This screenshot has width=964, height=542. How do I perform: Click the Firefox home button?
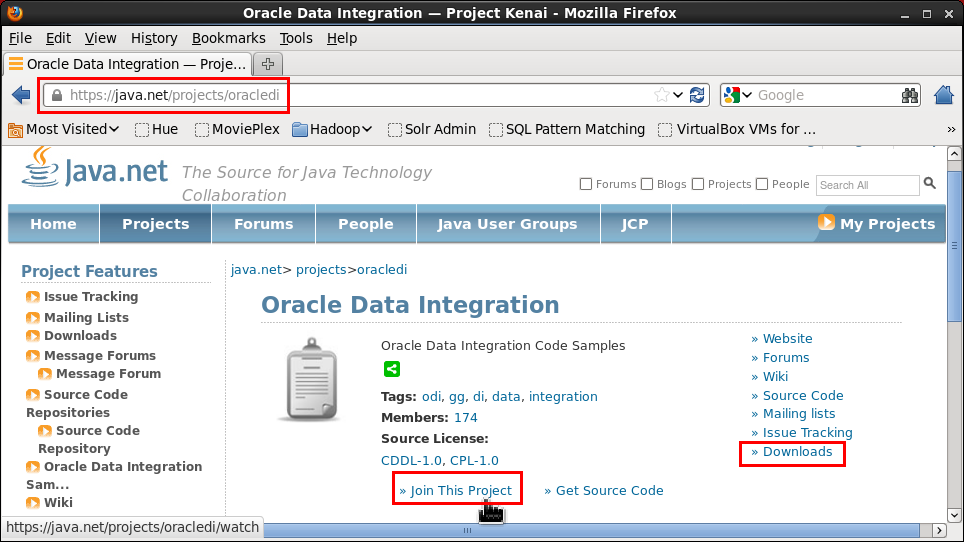coord(943,95)
